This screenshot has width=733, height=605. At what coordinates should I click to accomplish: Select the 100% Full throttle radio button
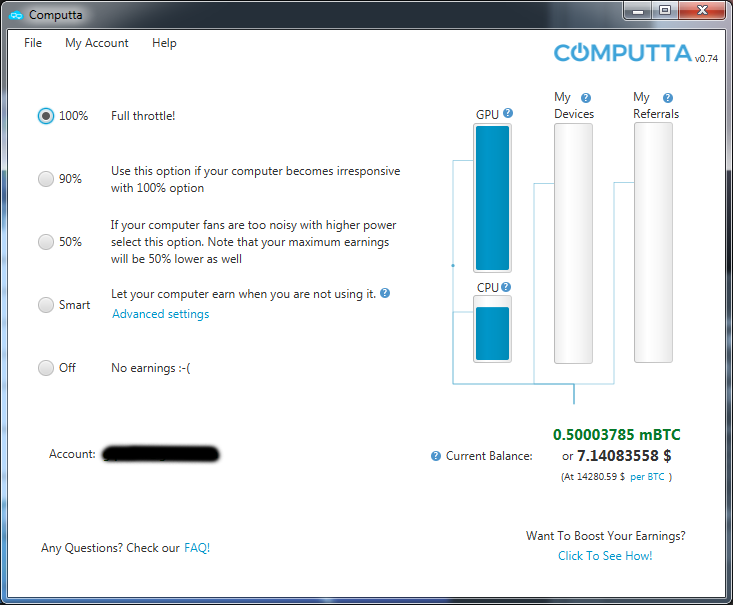pos(46,116)
